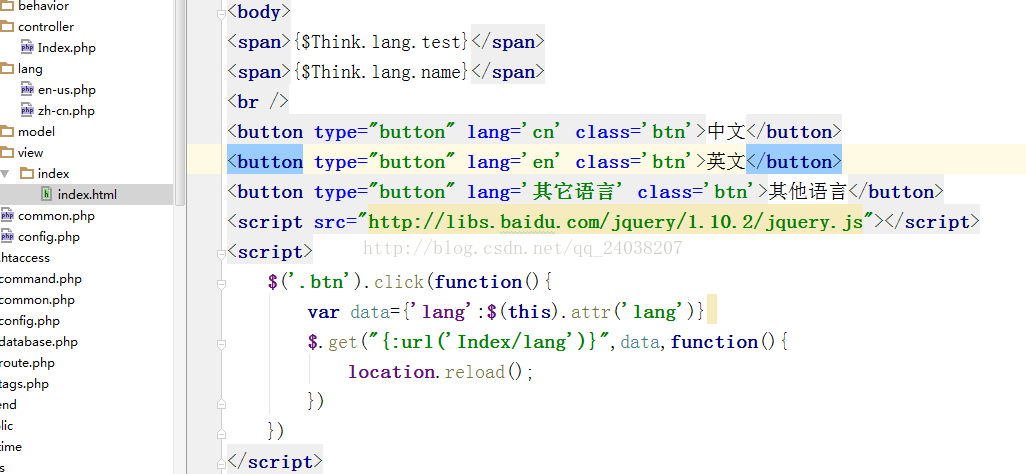
Task: Click the jquery.js URL in the script src
Action: pyautogui.click(x=615, y=222)
